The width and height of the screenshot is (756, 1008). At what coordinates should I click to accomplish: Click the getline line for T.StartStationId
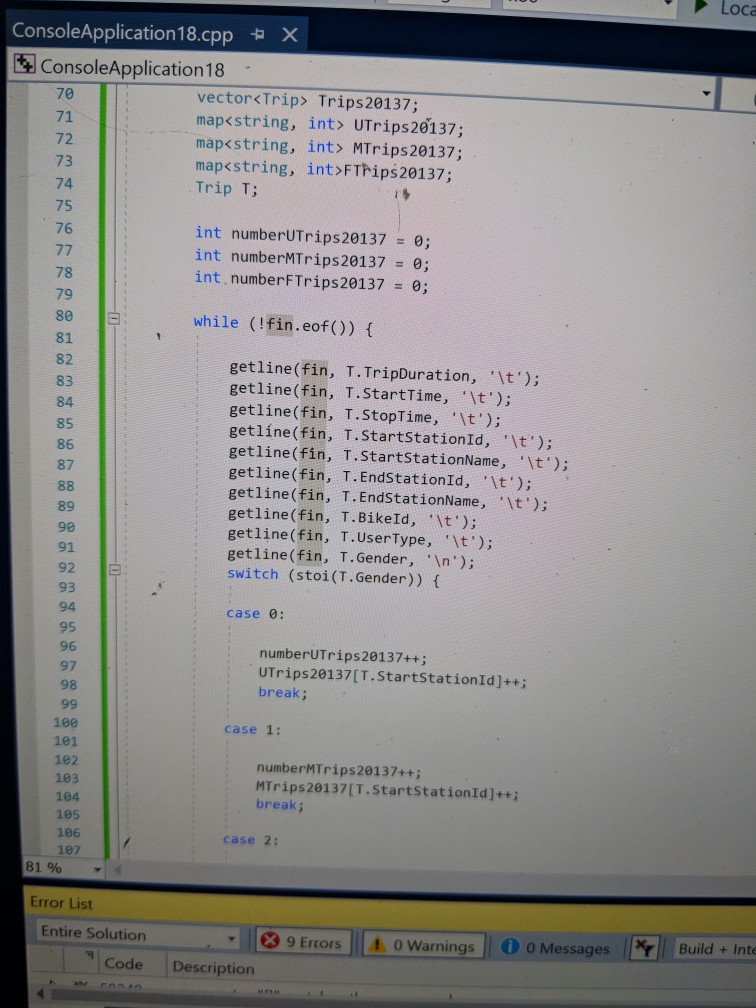click(390, 436)
